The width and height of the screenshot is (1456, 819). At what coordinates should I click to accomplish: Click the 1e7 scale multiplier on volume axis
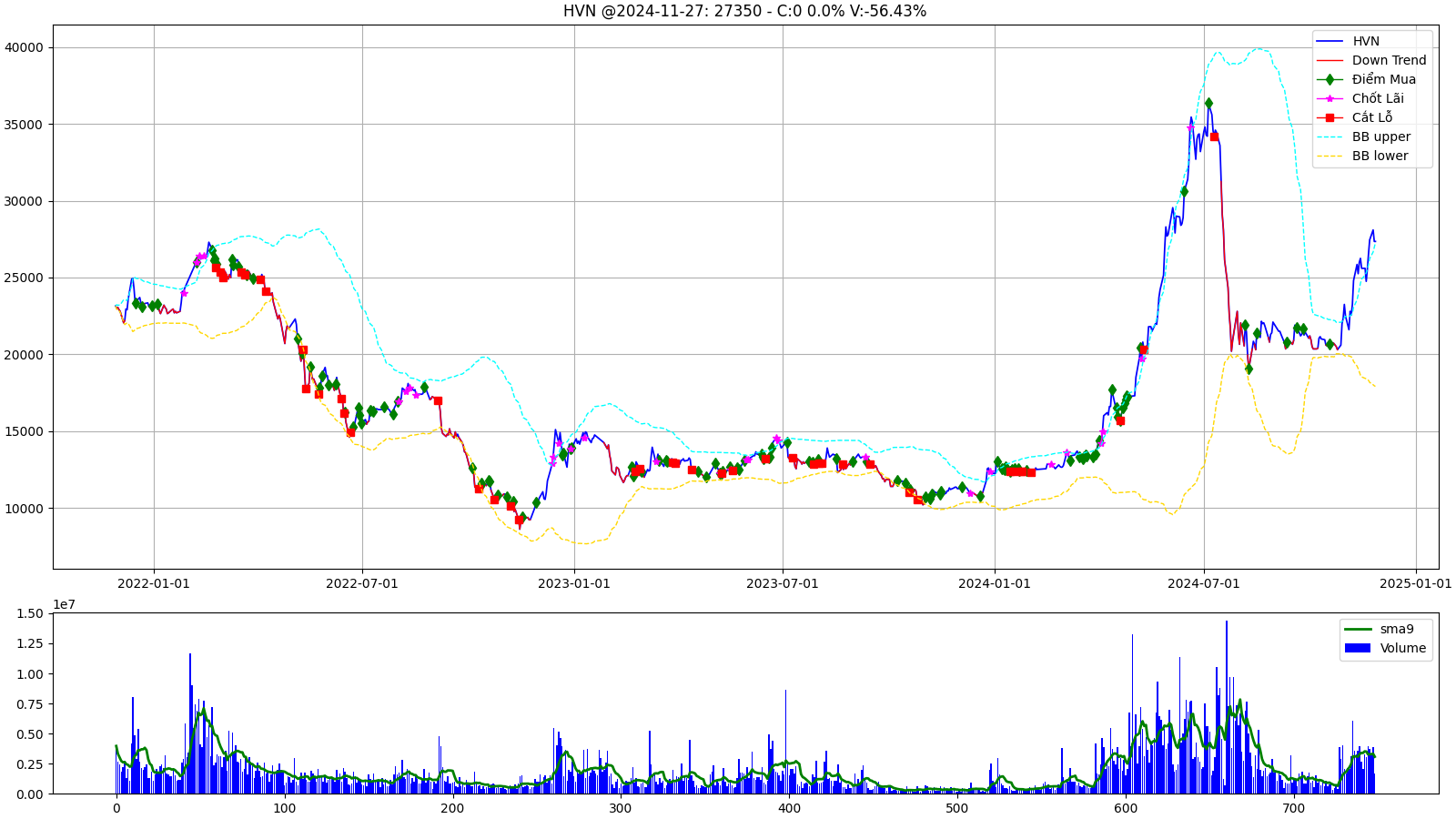tap(64, 604)
